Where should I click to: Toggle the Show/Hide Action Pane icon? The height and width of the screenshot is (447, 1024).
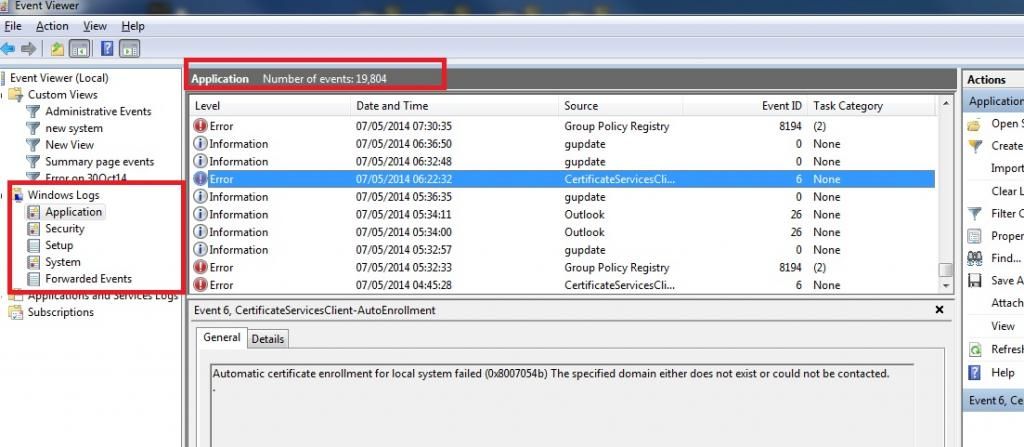130,49
